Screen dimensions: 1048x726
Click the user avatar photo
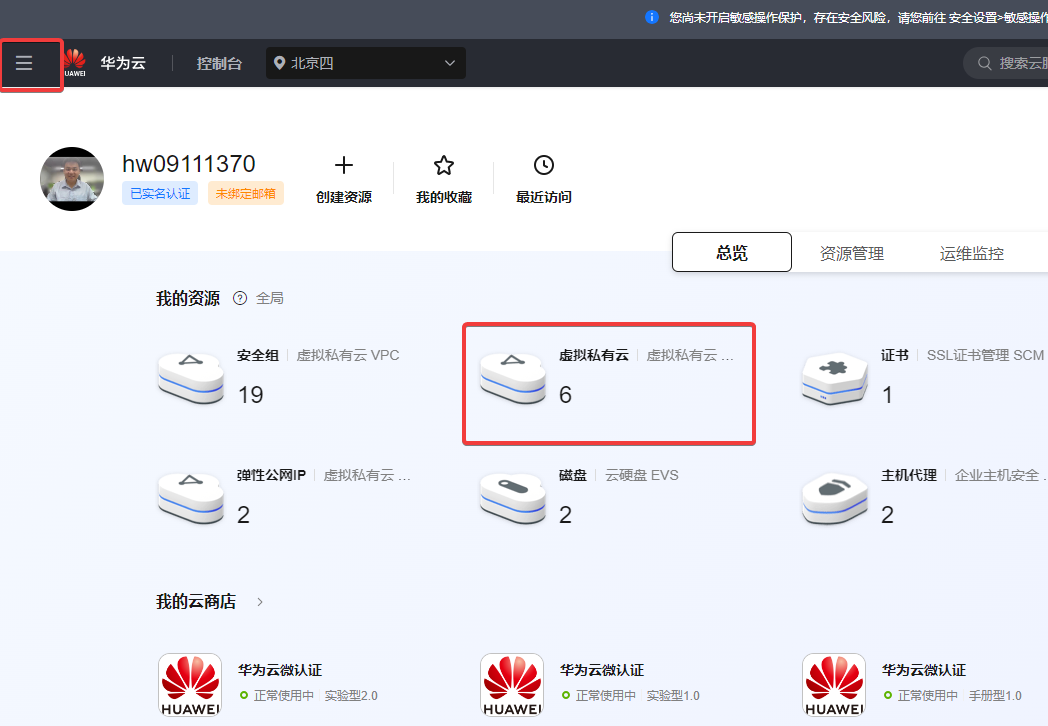coord(72,179)
